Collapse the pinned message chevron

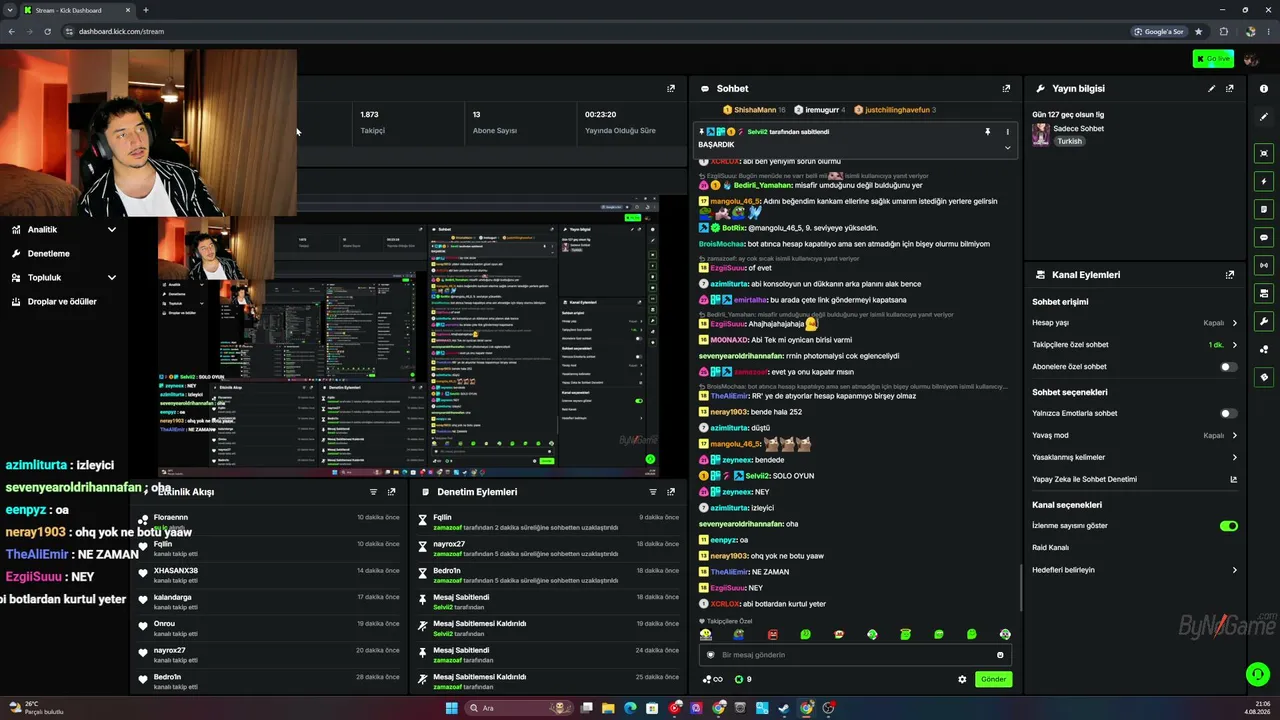(1007, 147)
